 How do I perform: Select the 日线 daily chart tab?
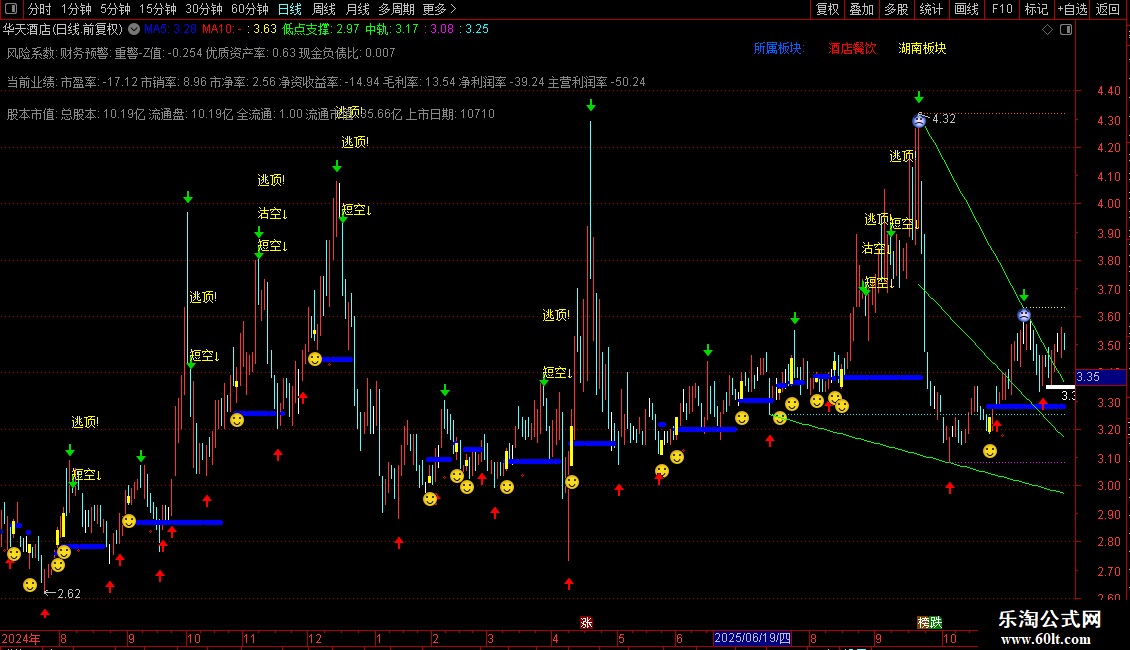[x=290, y=9]
